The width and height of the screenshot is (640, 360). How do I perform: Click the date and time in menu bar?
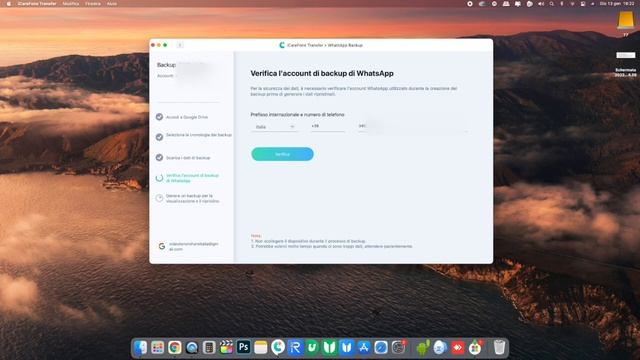pyautogui.click(x=617, y=3)
